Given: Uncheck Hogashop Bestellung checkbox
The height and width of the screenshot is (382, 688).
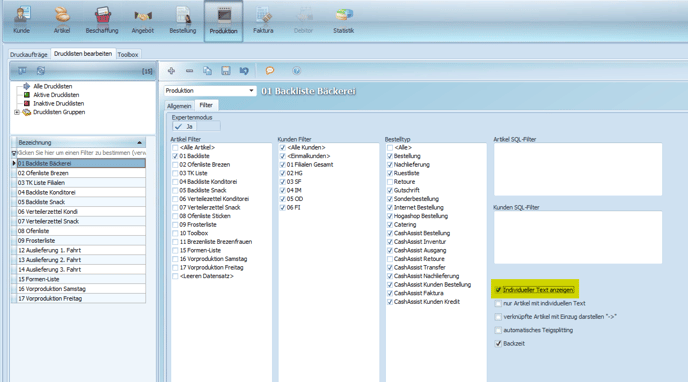Looking at the screenshot, I should 390,216.
